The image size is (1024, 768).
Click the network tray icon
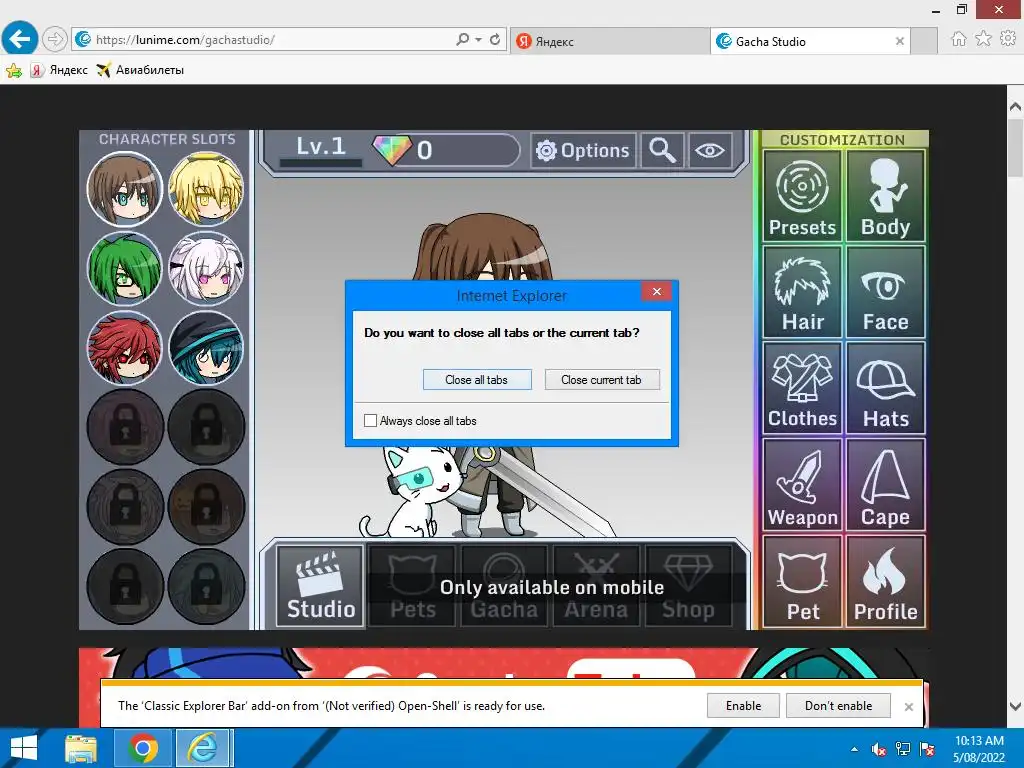point(903,749)
